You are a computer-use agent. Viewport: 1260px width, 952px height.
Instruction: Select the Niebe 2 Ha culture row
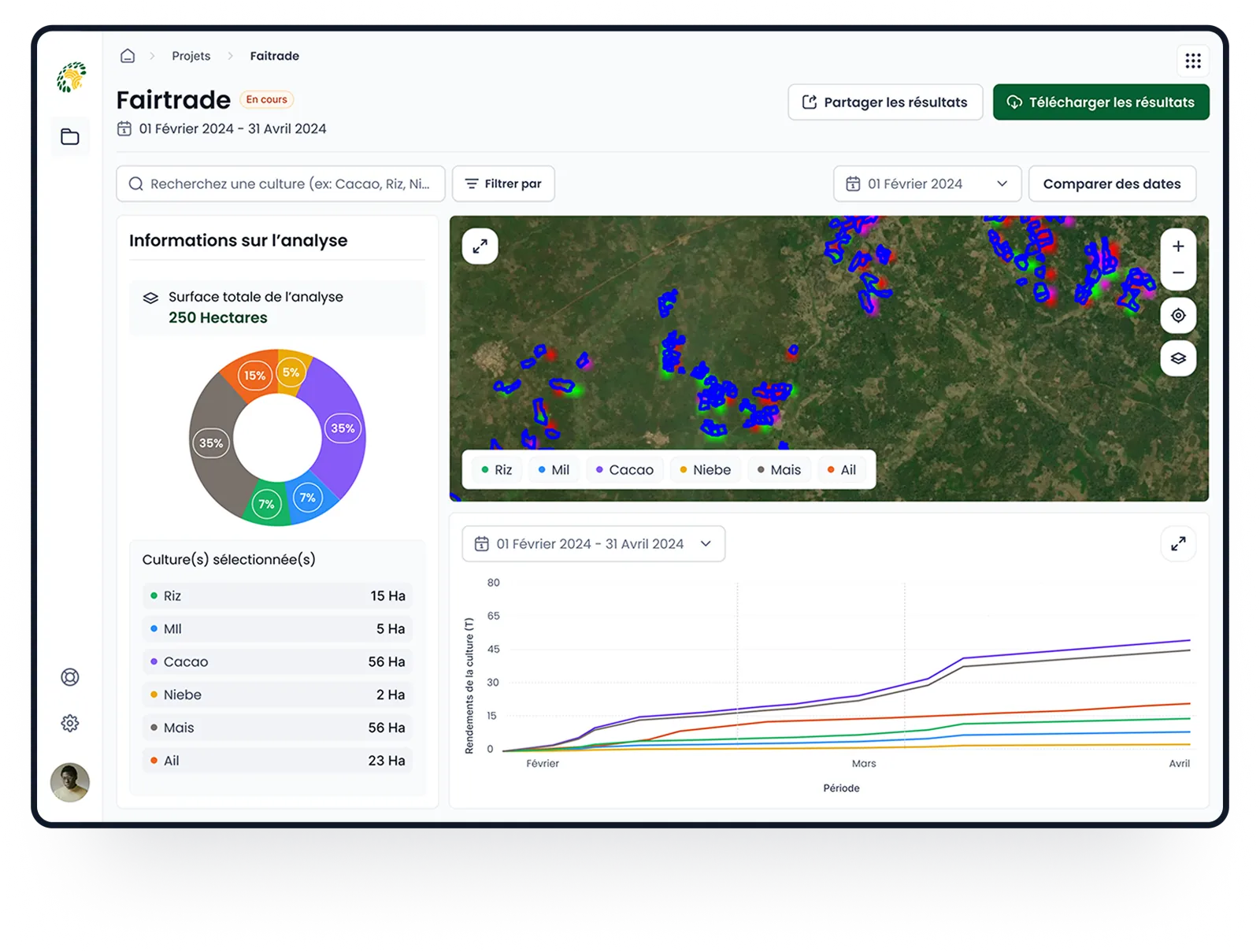[x=277, y=695]
